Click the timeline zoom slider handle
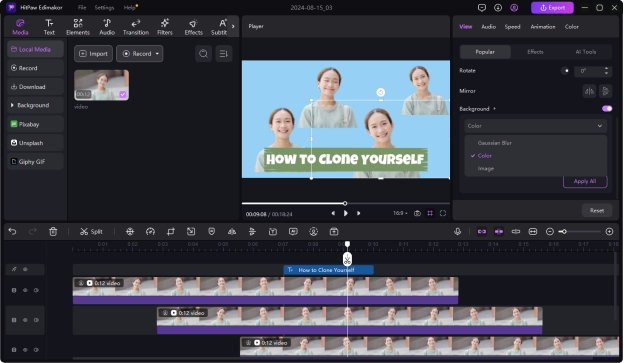Screen dimensions: 624x363 coord(563,231)
